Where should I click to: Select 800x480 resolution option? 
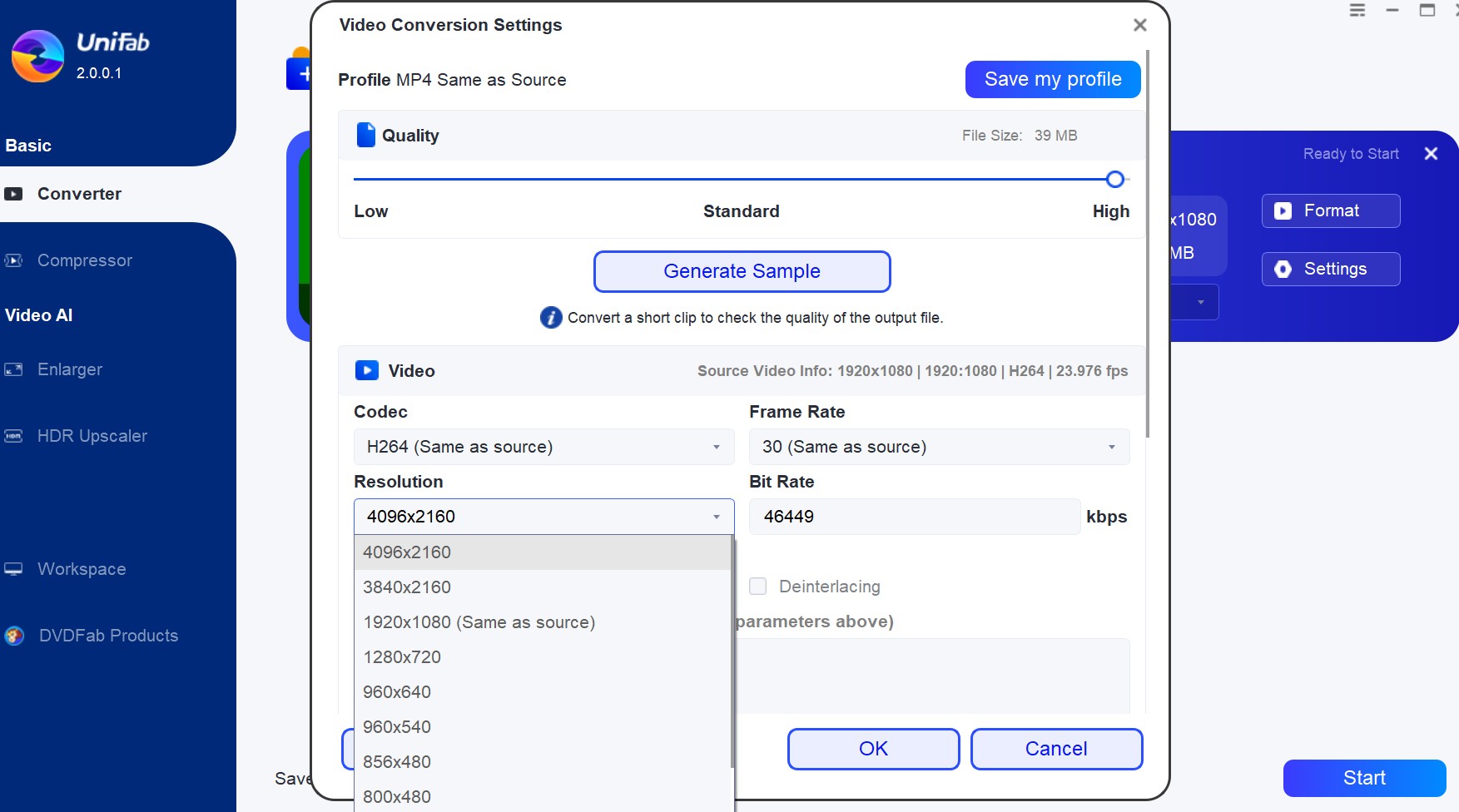click(543, 797)
